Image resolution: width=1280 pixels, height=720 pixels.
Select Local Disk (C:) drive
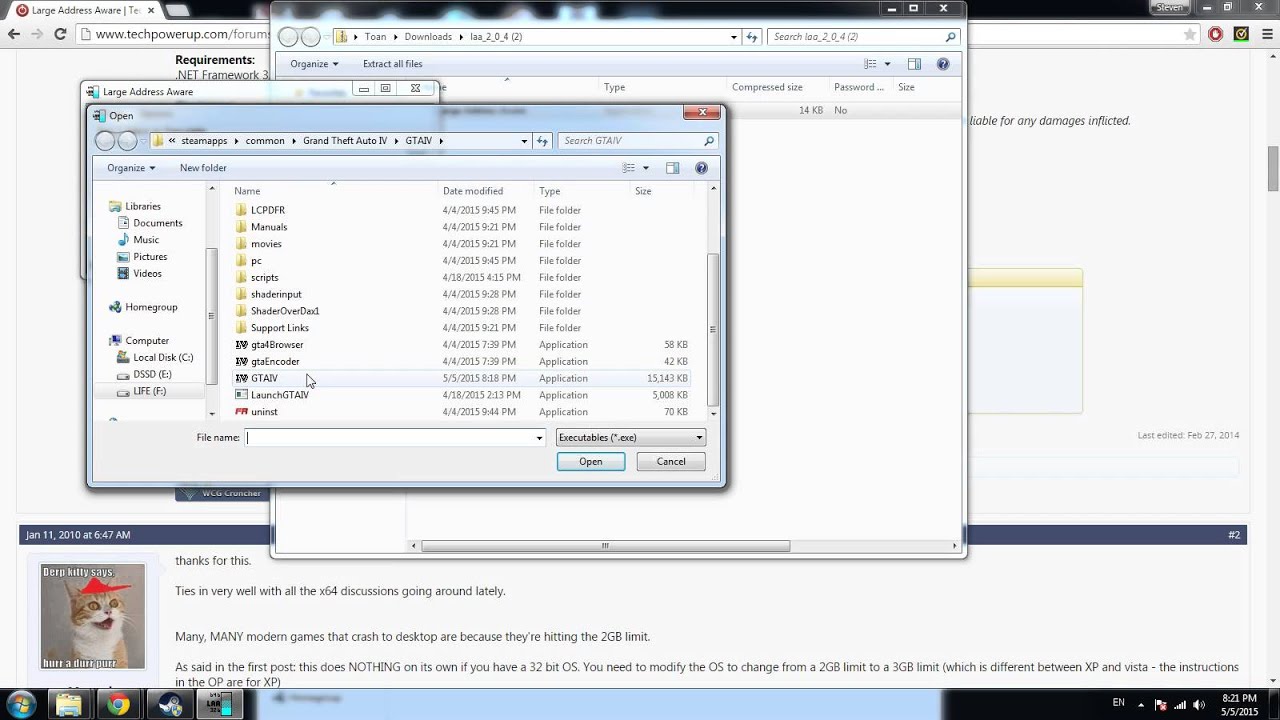[163, 357]
